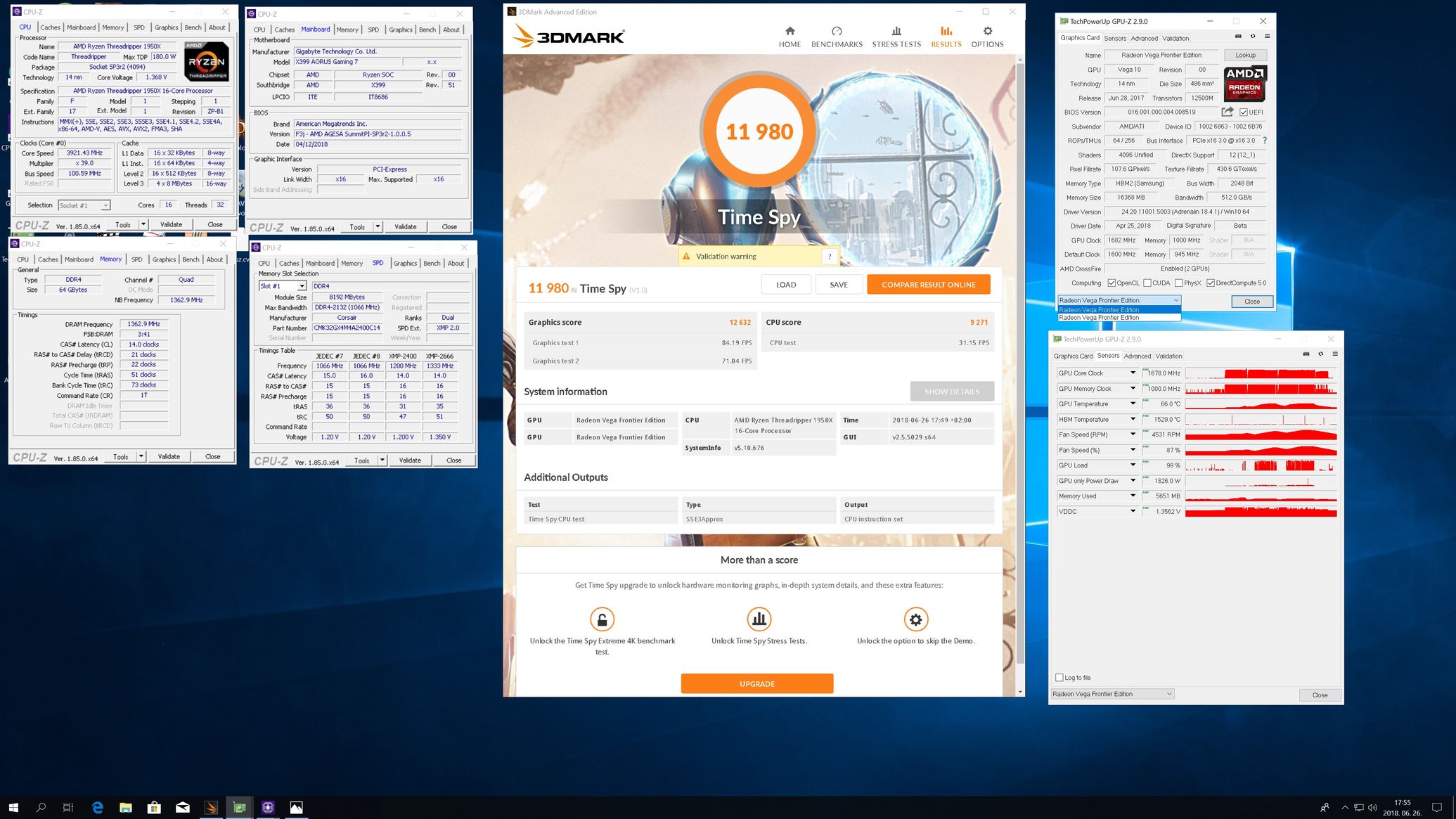Image resolution: width=1456 pixels, height=819 pixels.
Task: Click Compare Result Online button
Action: (x=928, y=285)
